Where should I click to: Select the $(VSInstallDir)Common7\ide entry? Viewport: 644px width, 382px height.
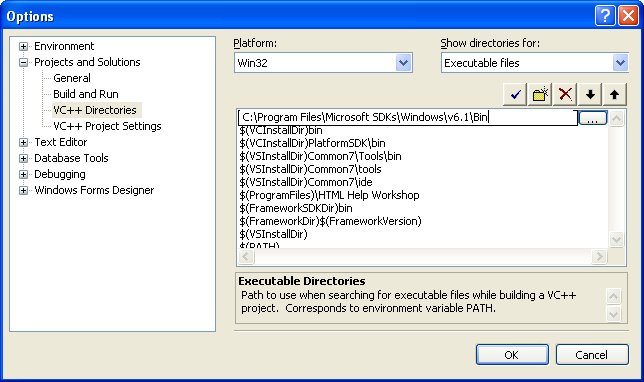pyautogui.click(x=306, y=182)
